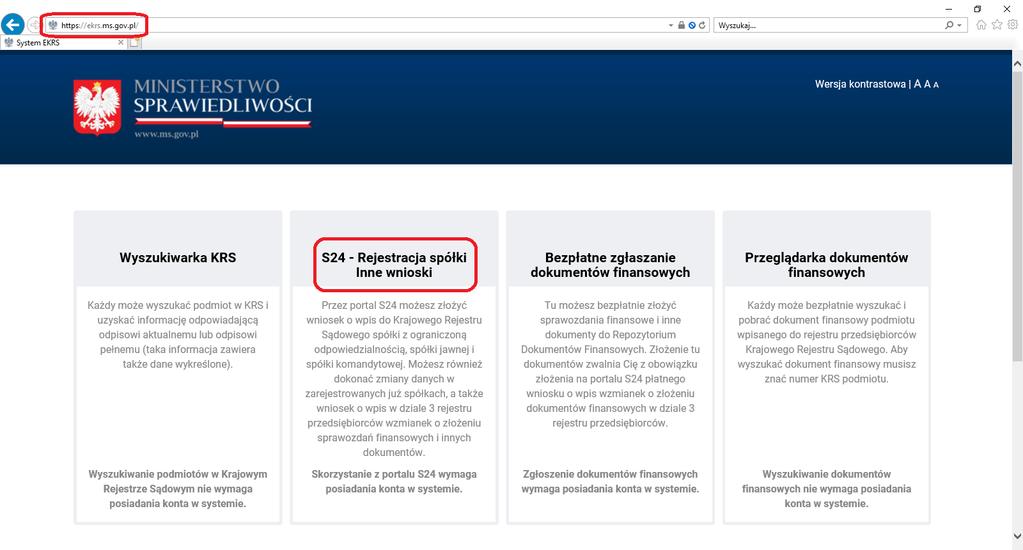The height and width of the screenshot is (550, 1023).
Task: Click the magnifier search icon
Action: pos(949,25)
